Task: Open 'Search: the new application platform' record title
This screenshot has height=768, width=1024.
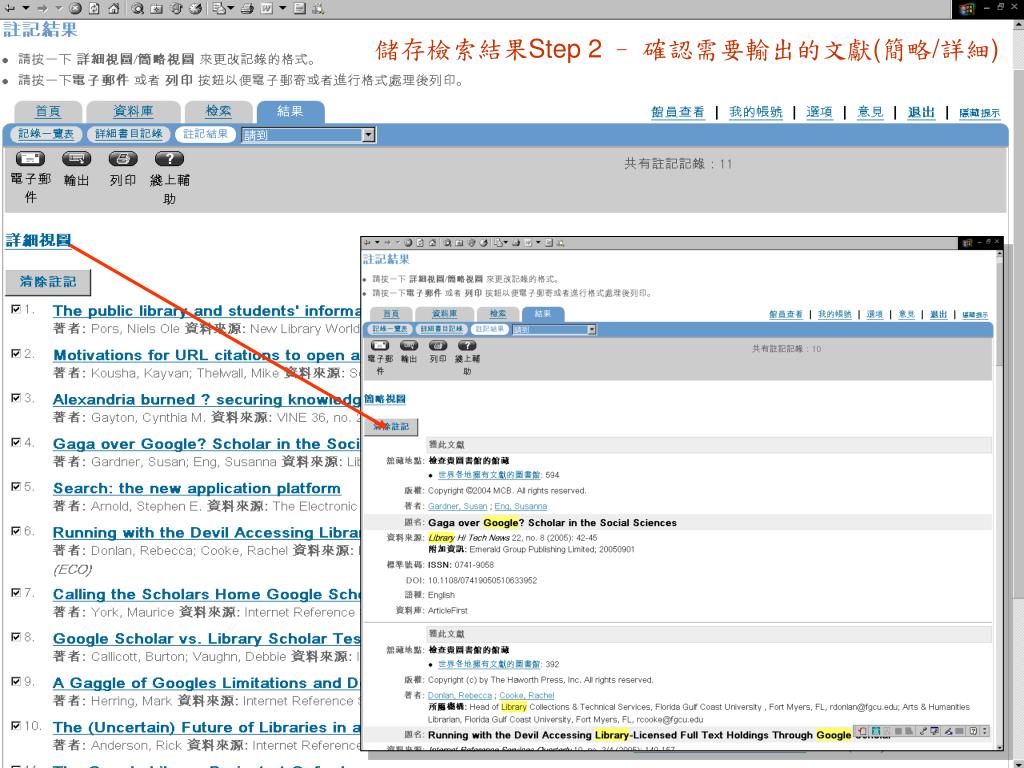Action: tap(197, 488)
